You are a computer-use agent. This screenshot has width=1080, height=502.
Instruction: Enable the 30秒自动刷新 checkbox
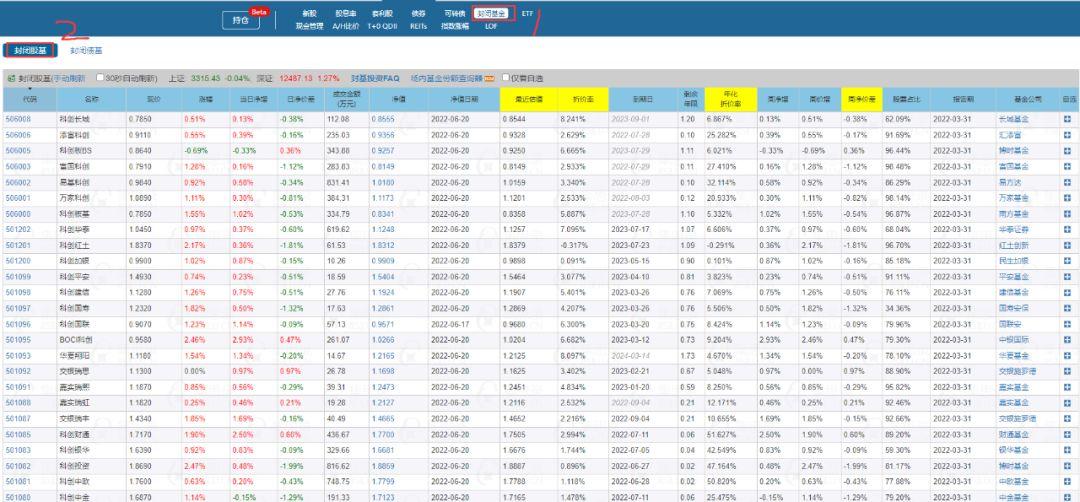point(101,78)
